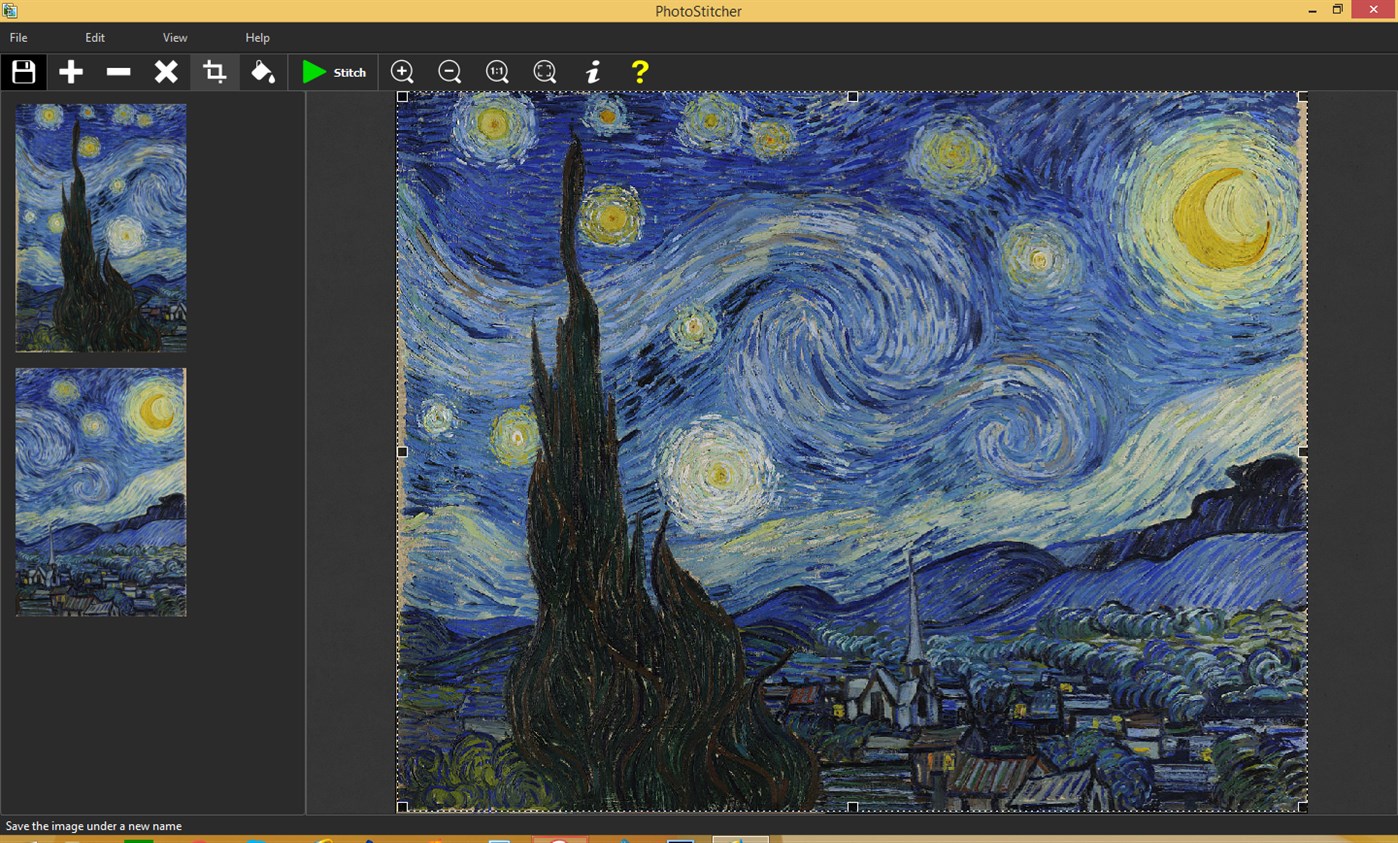Clear all images with X icon
This screenshot has width=1398, height=843.
point(166,72)
